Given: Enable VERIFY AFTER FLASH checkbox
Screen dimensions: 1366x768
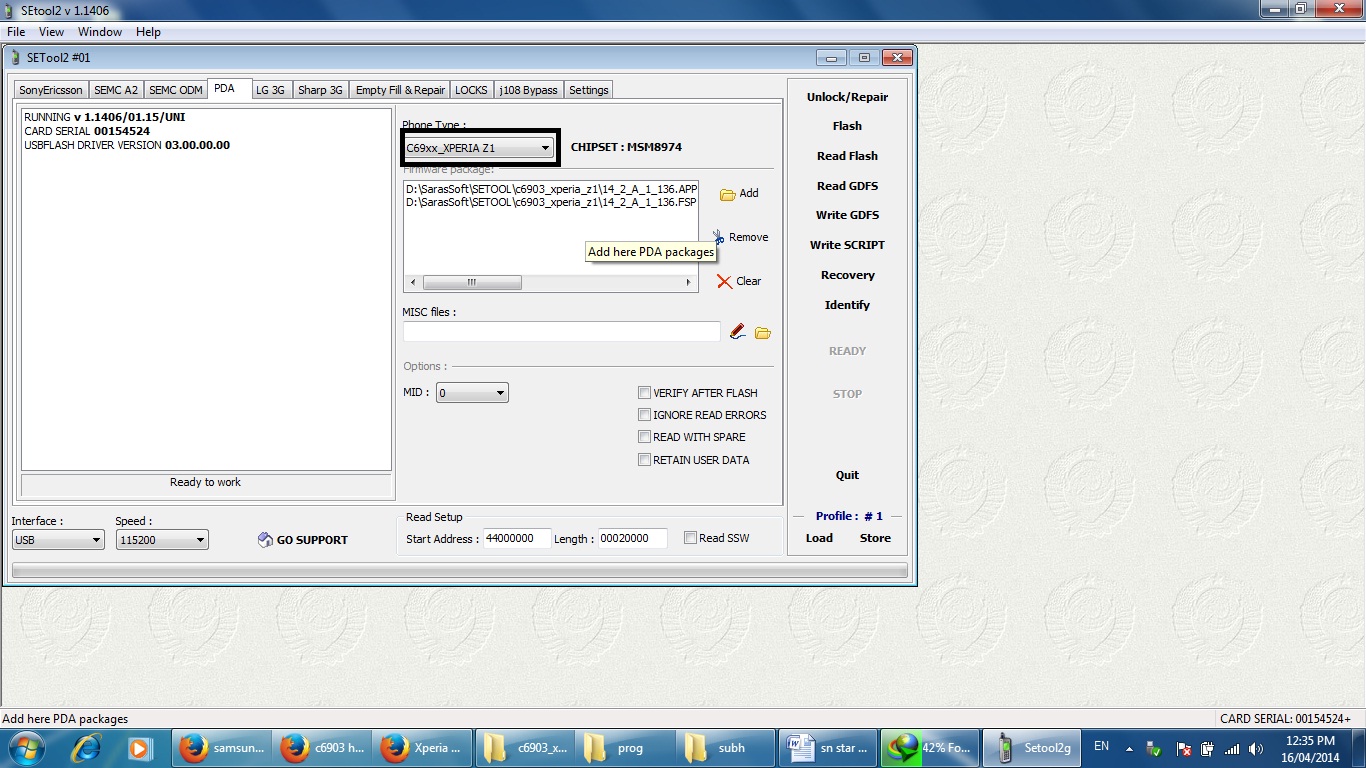Looking at the screenshot, I should click(645, 393).
